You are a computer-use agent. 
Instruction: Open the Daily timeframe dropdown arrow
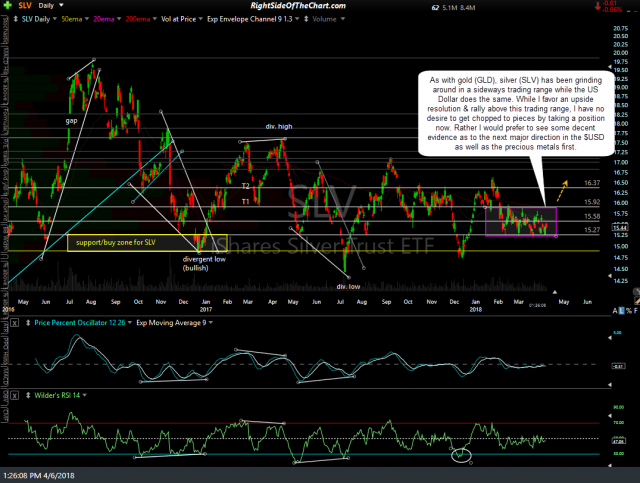(x=61, y=5)
